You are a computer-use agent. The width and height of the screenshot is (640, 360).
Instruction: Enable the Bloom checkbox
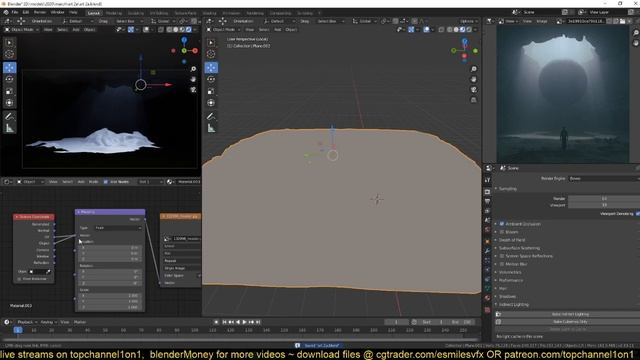[x=502, y=232]
